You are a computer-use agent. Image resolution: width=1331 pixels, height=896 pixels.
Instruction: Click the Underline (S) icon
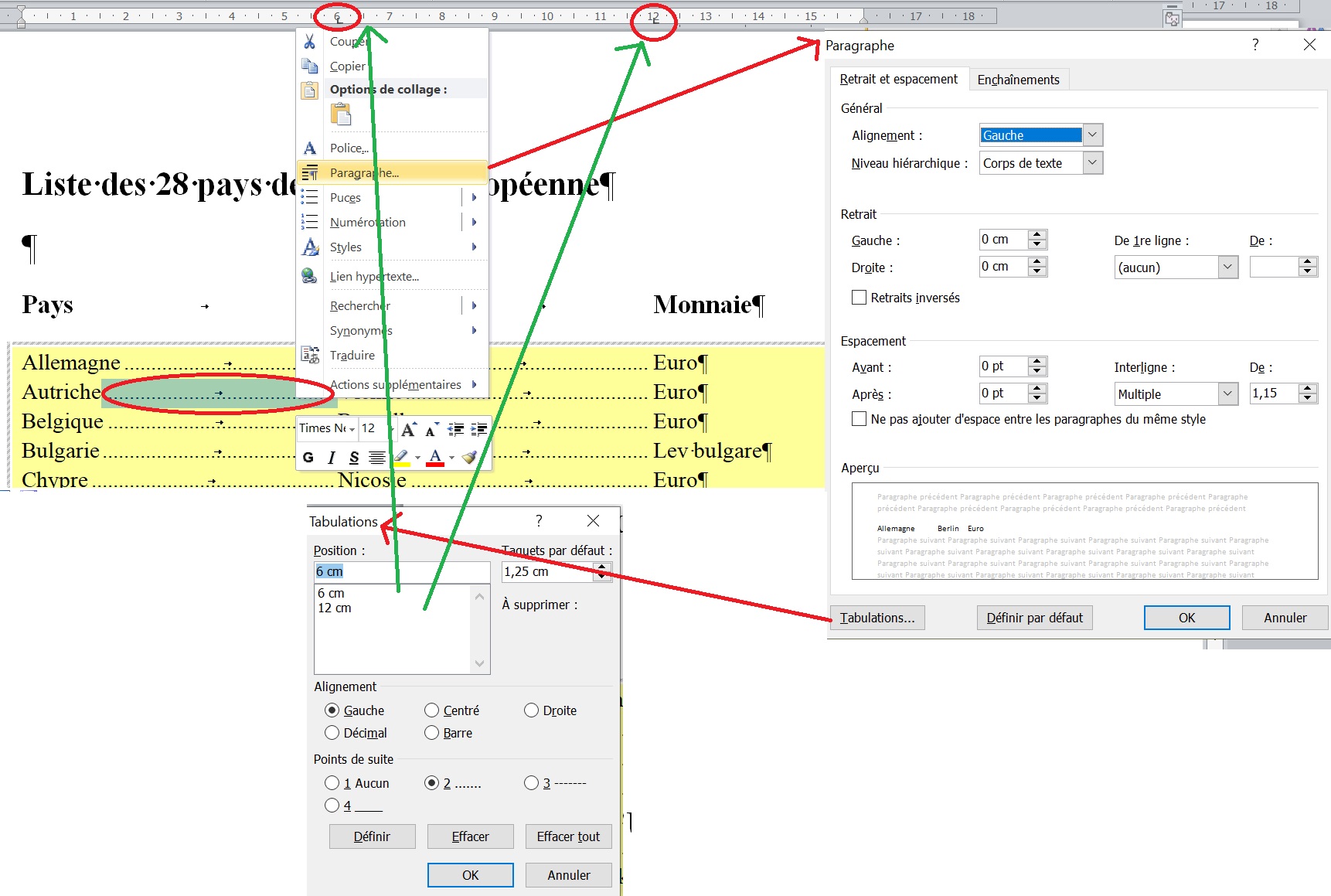[354, 458]
